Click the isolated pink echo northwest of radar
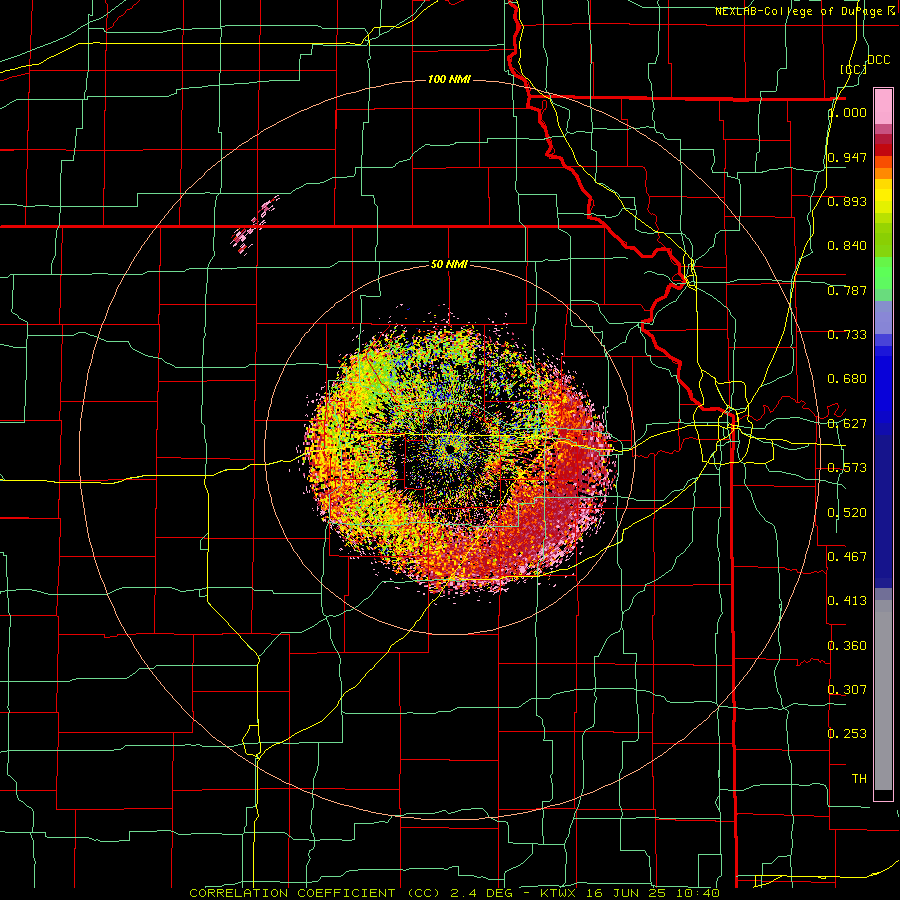Image resolution: width=900 pixels, height=900 pixels. click(x=255, y=225)
